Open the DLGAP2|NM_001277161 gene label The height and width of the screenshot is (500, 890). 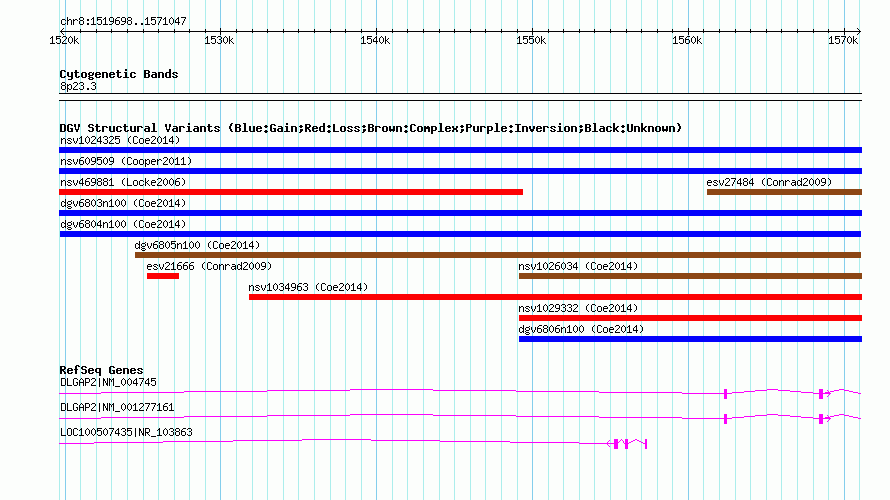pyautogui.click(x=117, y=407)
